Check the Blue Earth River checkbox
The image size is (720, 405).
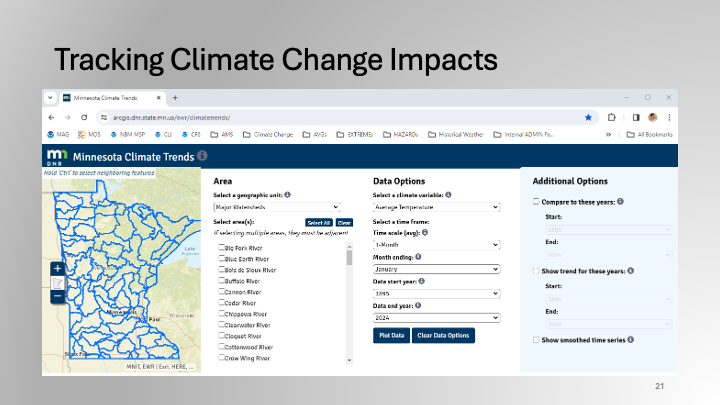pos(221,258)
